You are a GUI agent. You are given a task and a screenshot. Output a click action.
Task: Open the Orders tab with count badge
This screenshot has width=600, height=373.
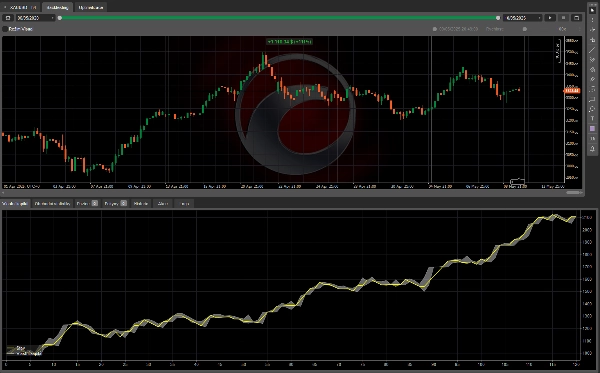pos(116,204)
